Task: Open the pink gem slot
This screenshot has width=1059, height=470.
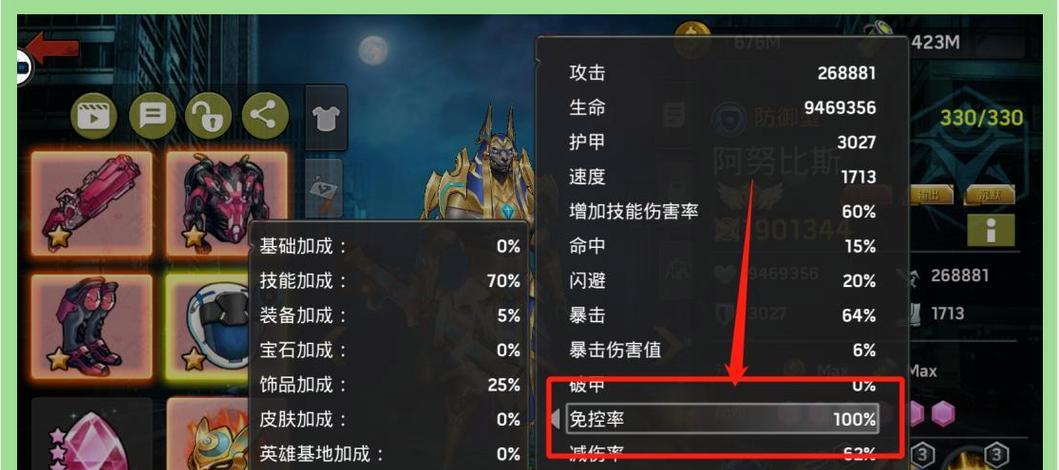Action: click(x=91, y=434)
